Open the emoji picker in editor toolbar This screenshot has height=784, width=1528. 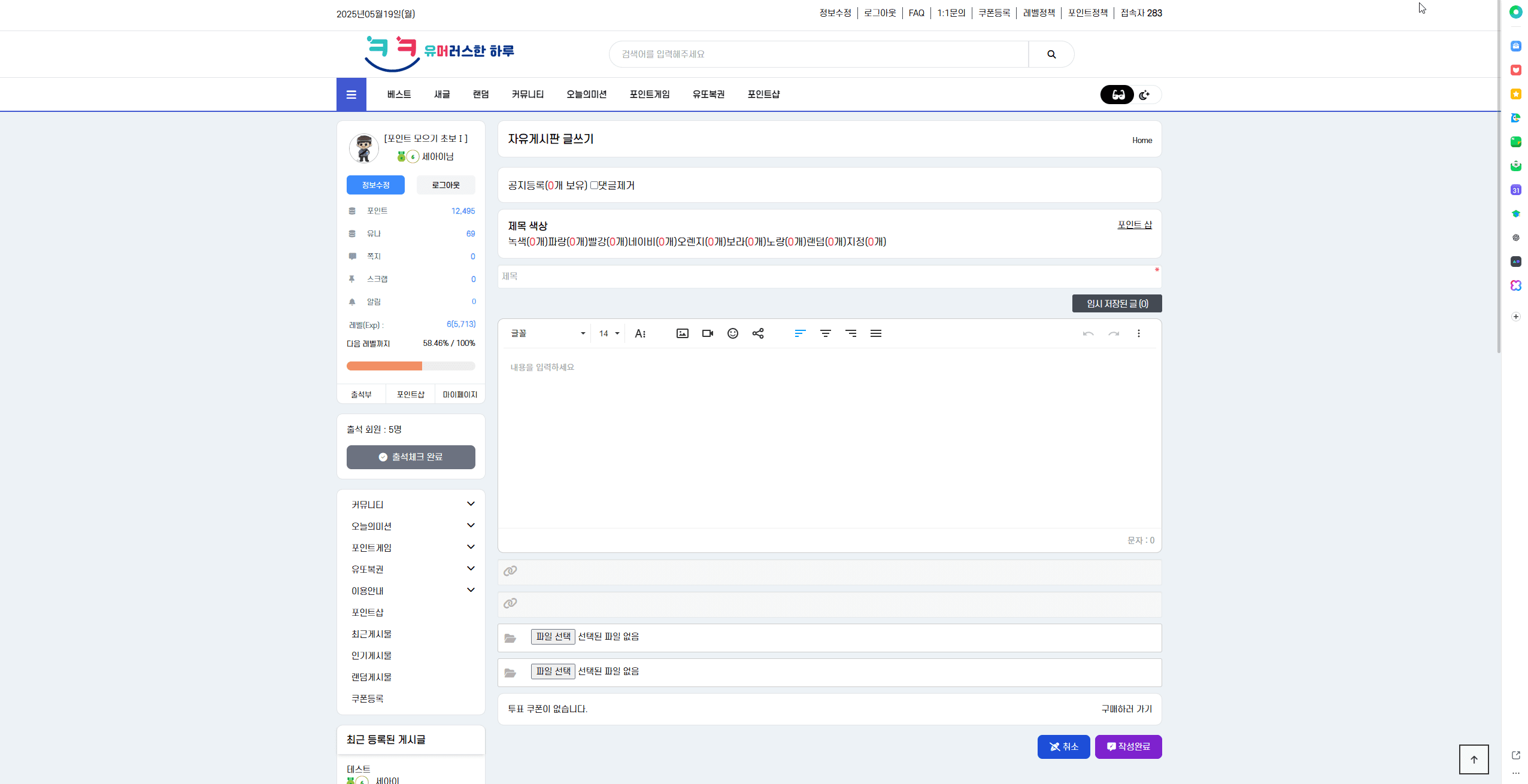click(732, 333)
